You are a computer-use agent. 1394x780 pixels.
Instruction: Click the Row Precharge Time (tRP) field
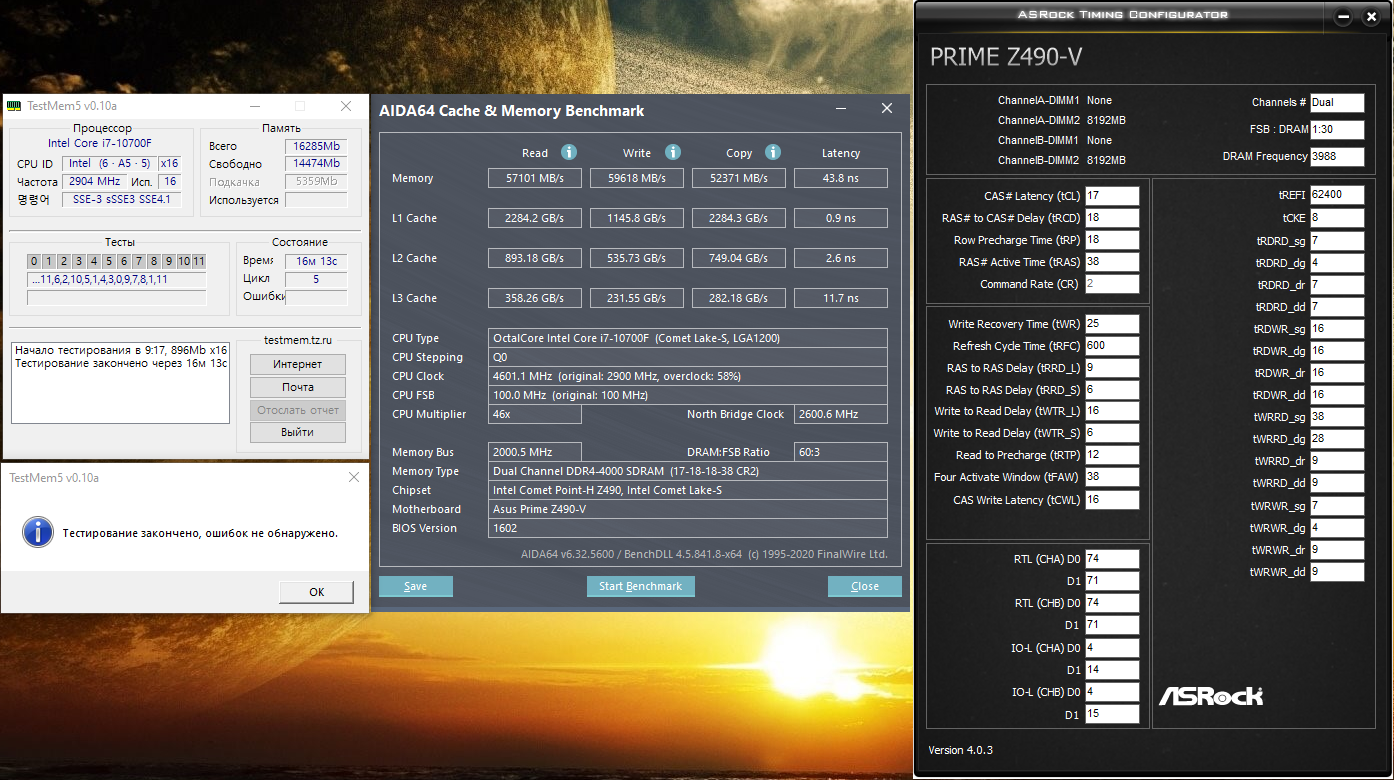tap(1112, 240)
